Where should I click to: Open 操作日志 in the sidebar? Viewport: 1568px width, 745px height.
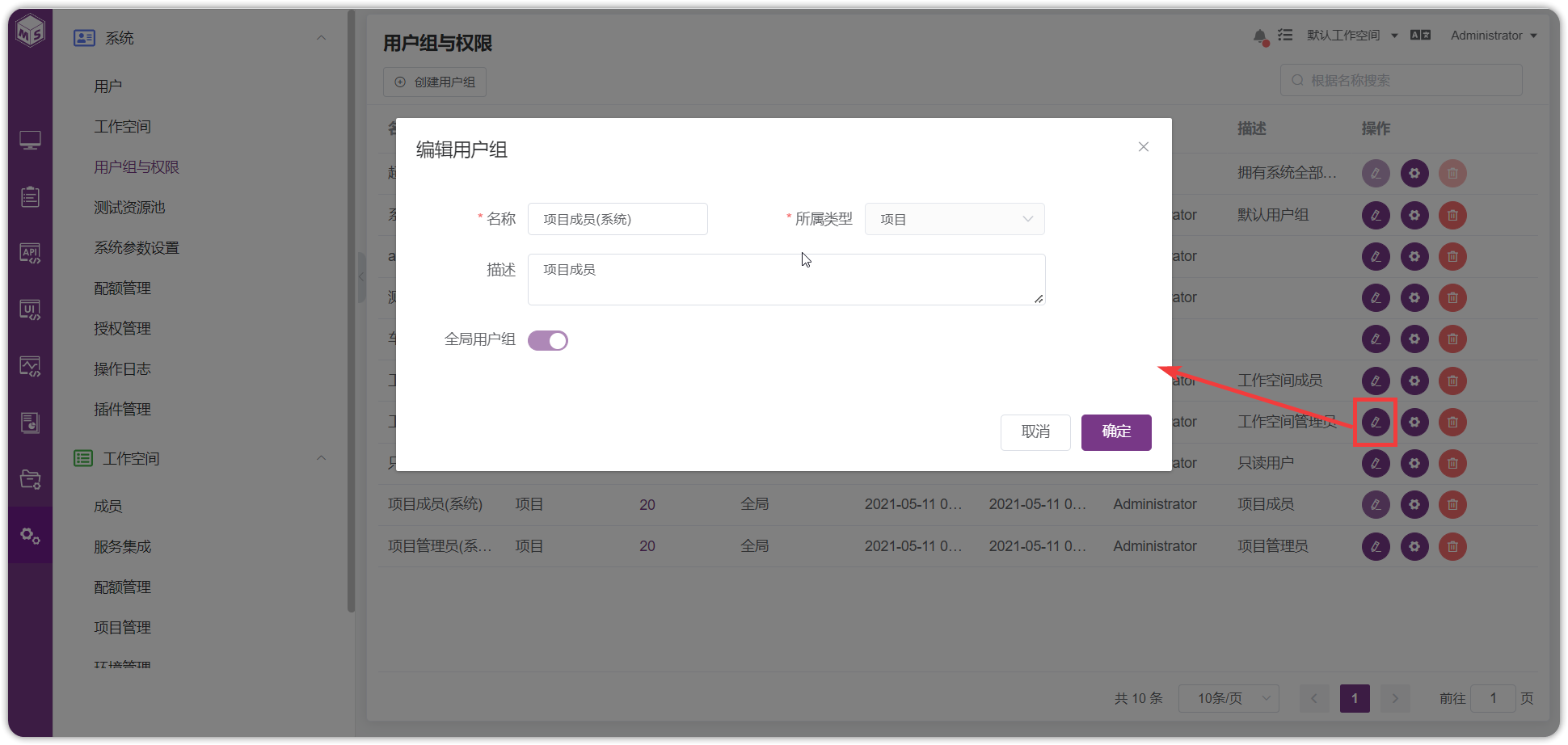[x=122, y=369]
